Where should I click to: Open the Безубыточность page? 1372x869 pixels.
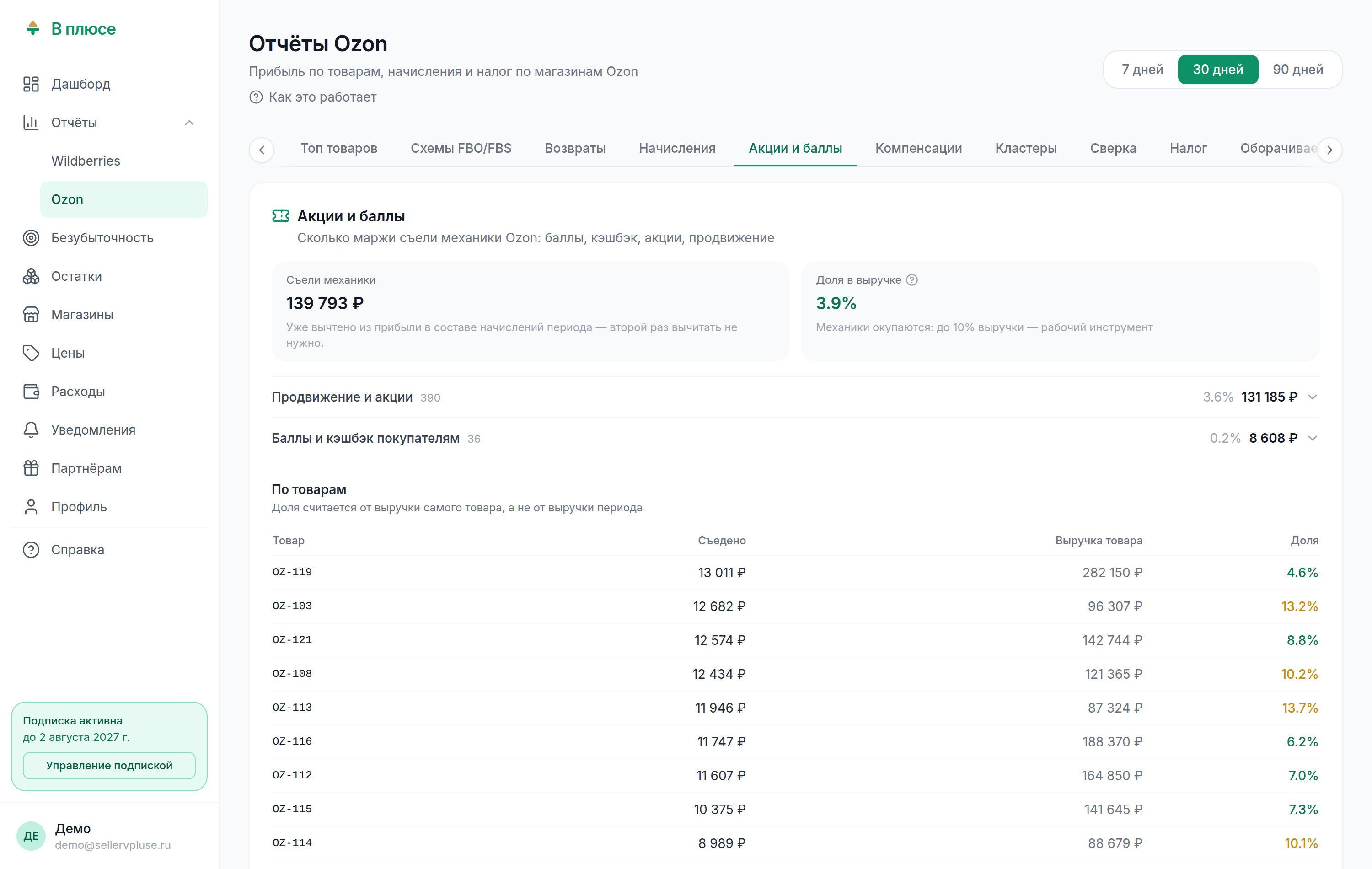coord(109,238)
